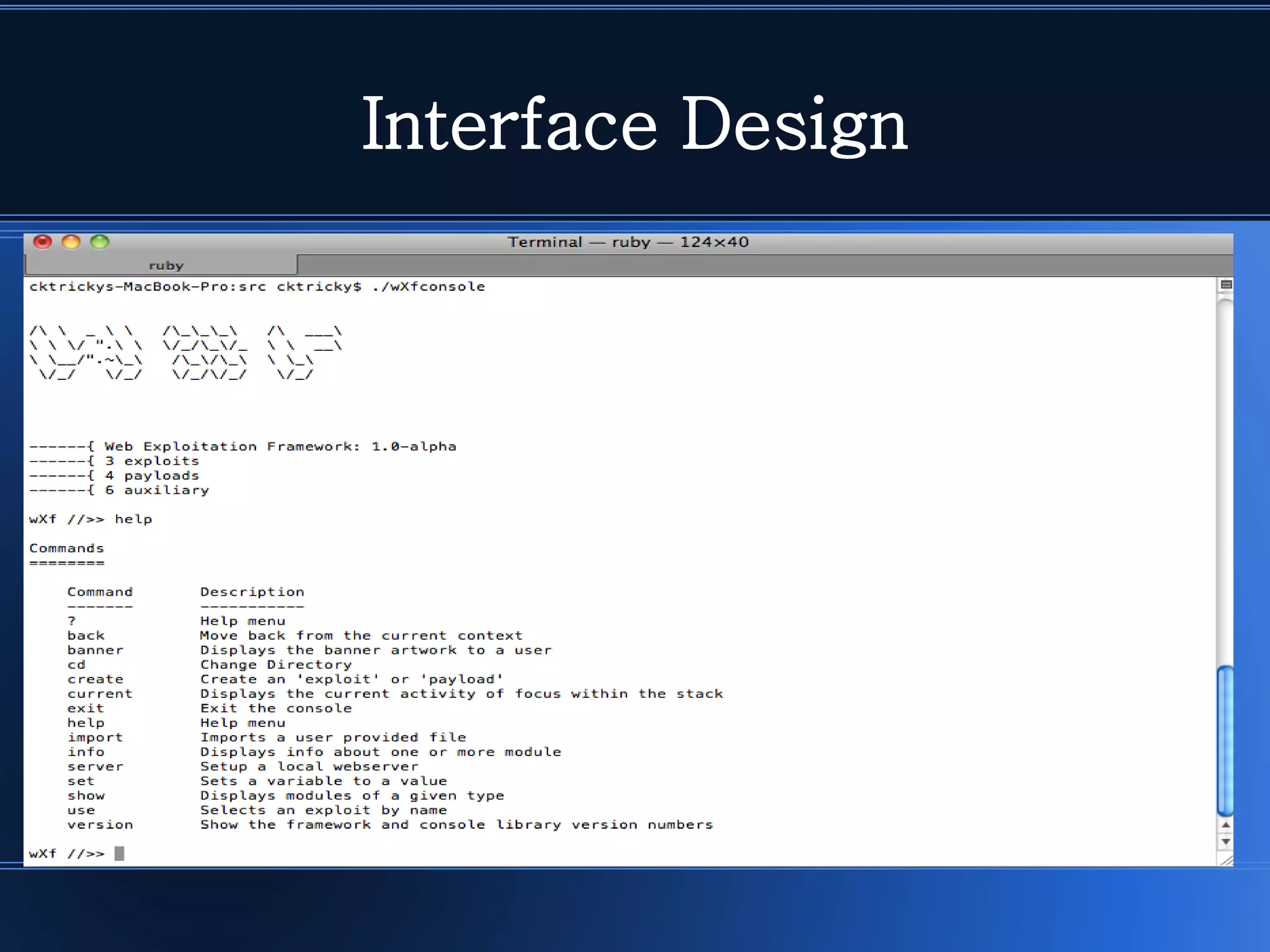The image size is (1270, 952).
Task: Click the 'banner' command entry
Action: (95, 650)
